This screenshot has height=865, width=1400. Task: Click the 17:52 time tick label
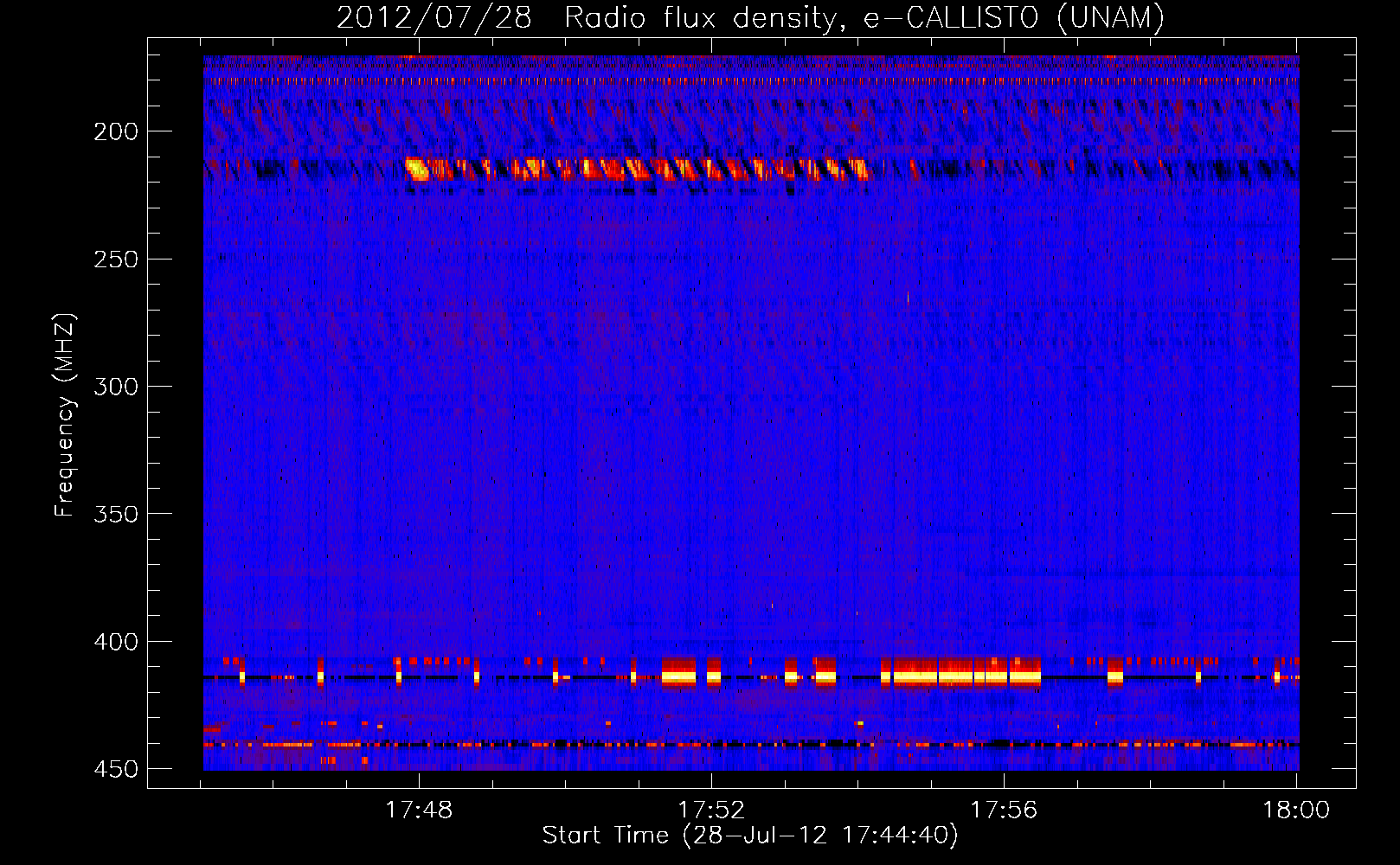711,811
